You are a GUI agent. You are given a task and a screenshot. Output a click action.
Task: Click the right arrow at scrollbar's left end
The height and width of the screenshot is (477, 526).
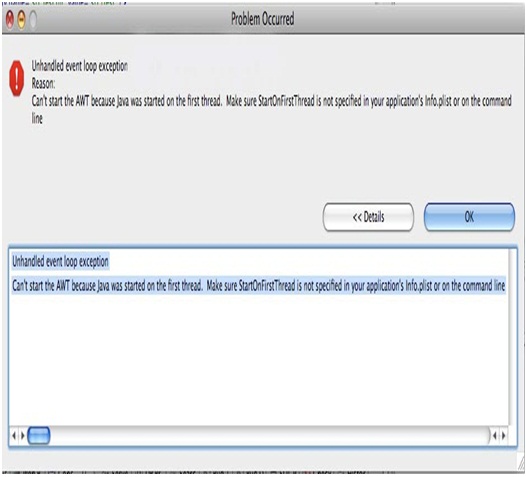pos(22,435)
